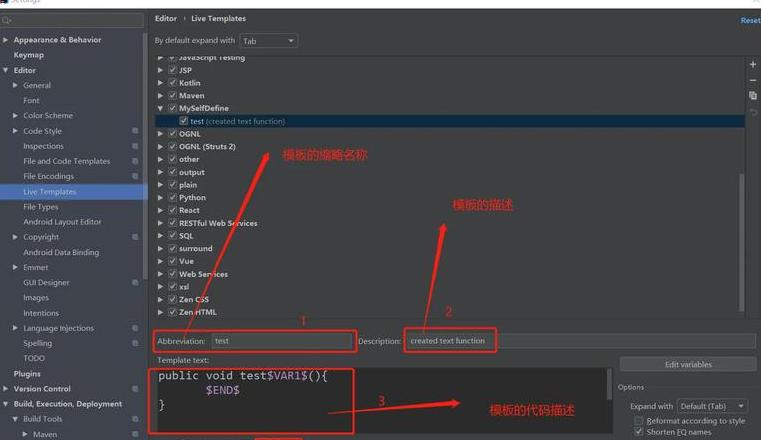This screenshot has height=440, width=761.
Task: Click inside the Template text editor
Action: [x=381, y=400]
